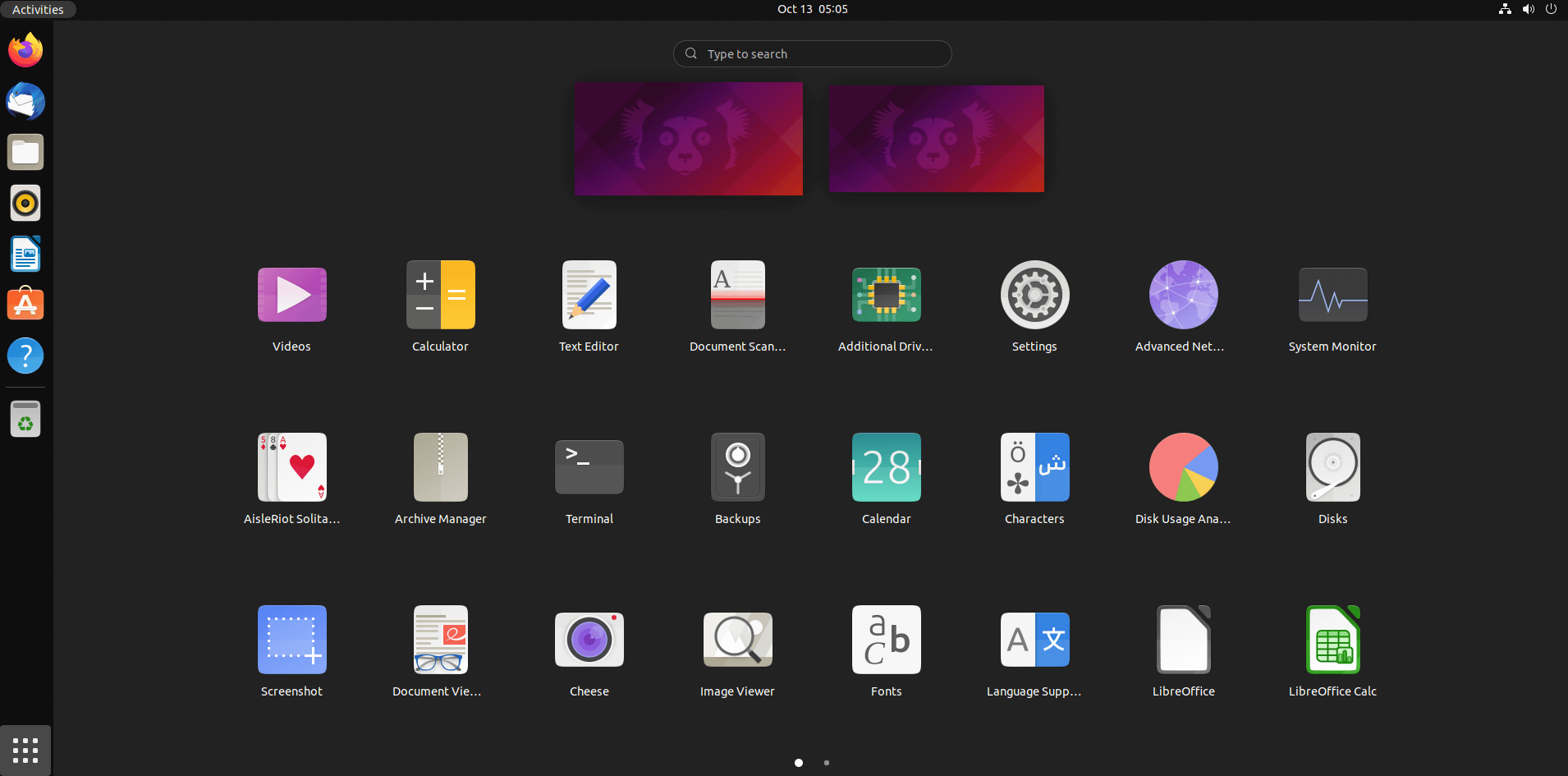Screen dimensions: 1568x776
Task: Open the Calculator application
Action: (440, 296)
